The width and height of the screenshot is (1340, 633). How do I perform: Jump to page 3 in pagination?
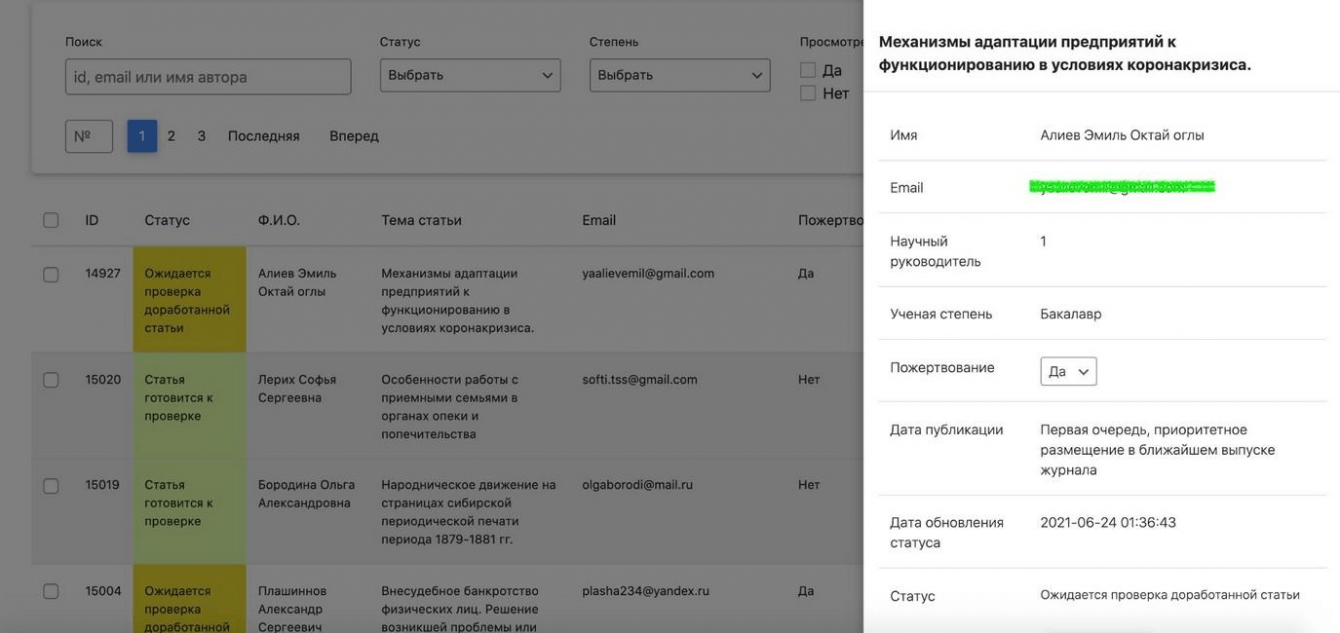click(x=201, y=136)
